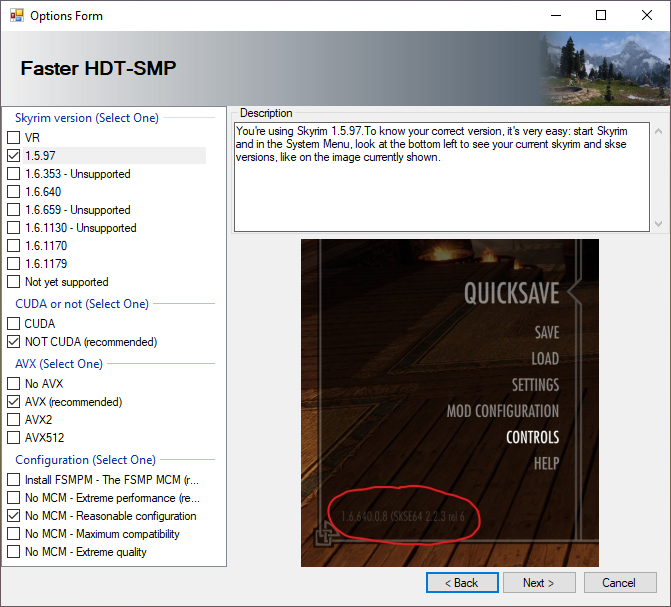Toggle AVX (recommended) checkbox
The image size is (671, 607).
(x=14, y=402)
